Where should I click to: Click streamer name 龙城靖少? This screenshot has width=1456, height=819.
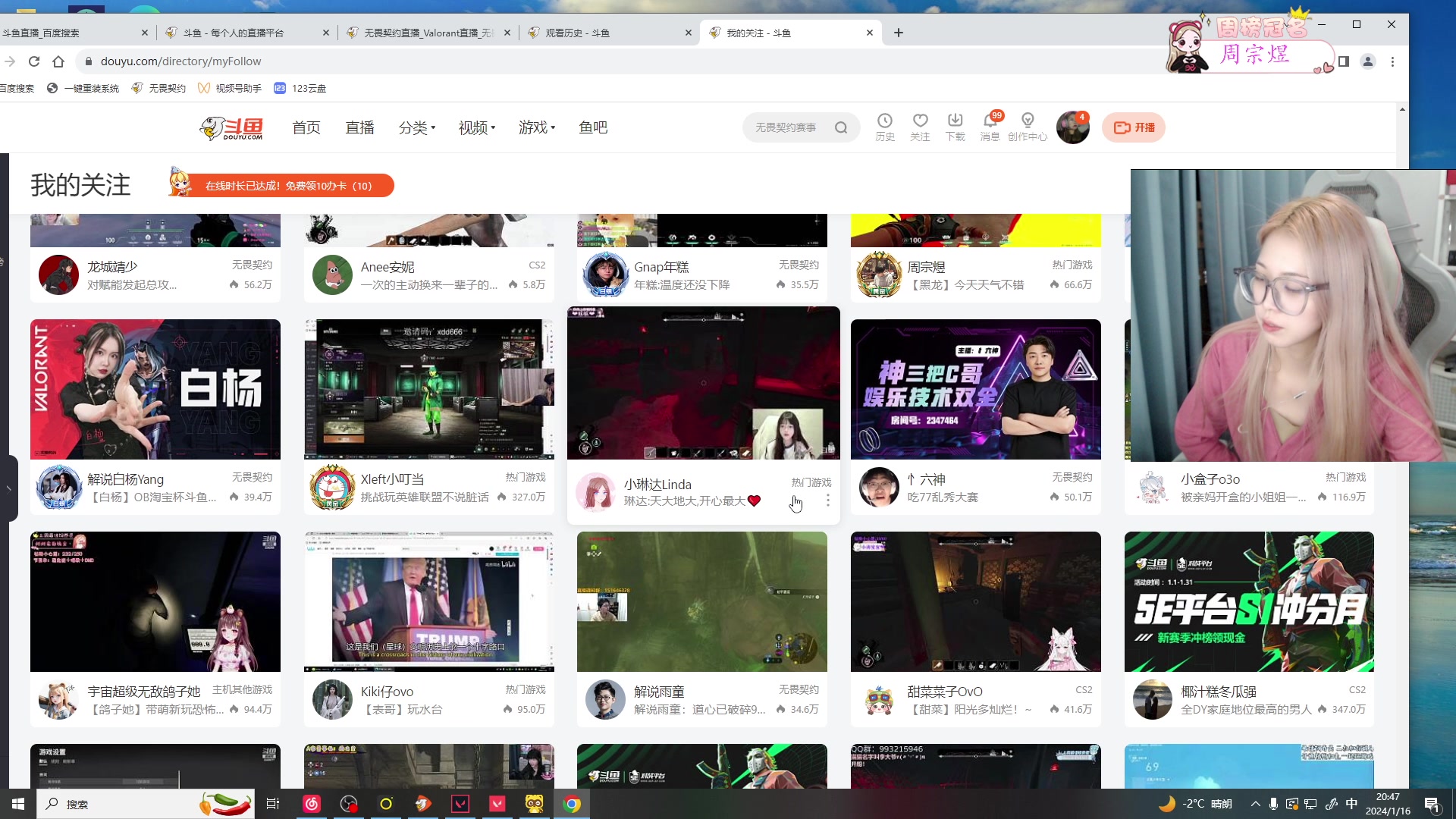tap(112, 267)
